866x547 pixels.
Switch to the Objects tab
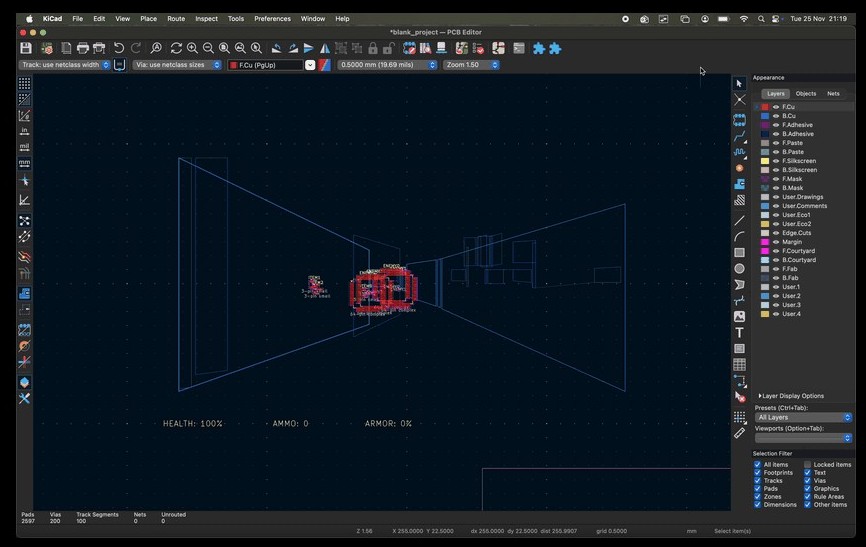click(806, 93)
